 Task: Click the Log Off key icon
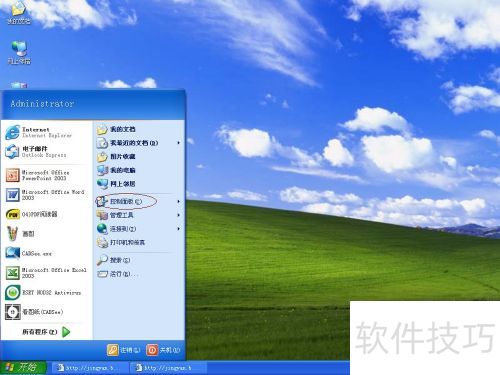tap(113, 350)
